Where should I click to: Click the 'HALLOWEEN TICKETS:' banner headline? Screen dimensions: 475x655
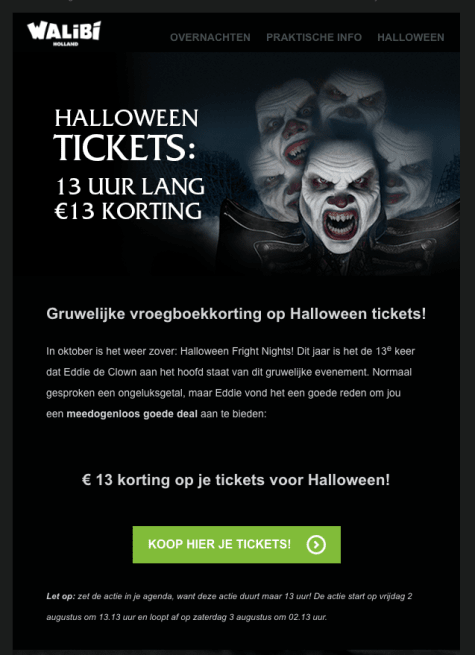(x=127, y=135)
